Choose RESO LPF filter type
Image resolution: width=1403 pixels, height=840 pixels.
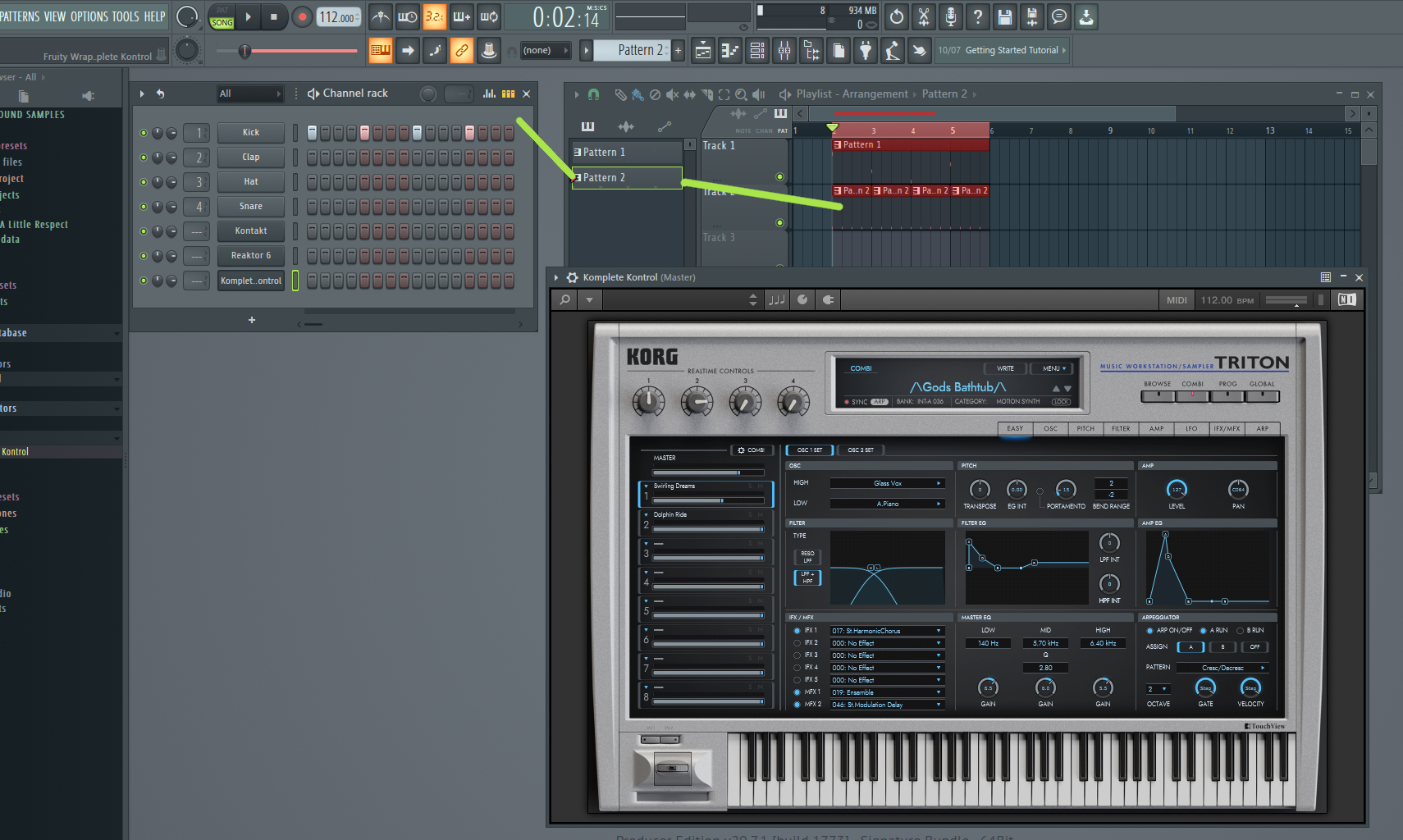coord(807,557)
